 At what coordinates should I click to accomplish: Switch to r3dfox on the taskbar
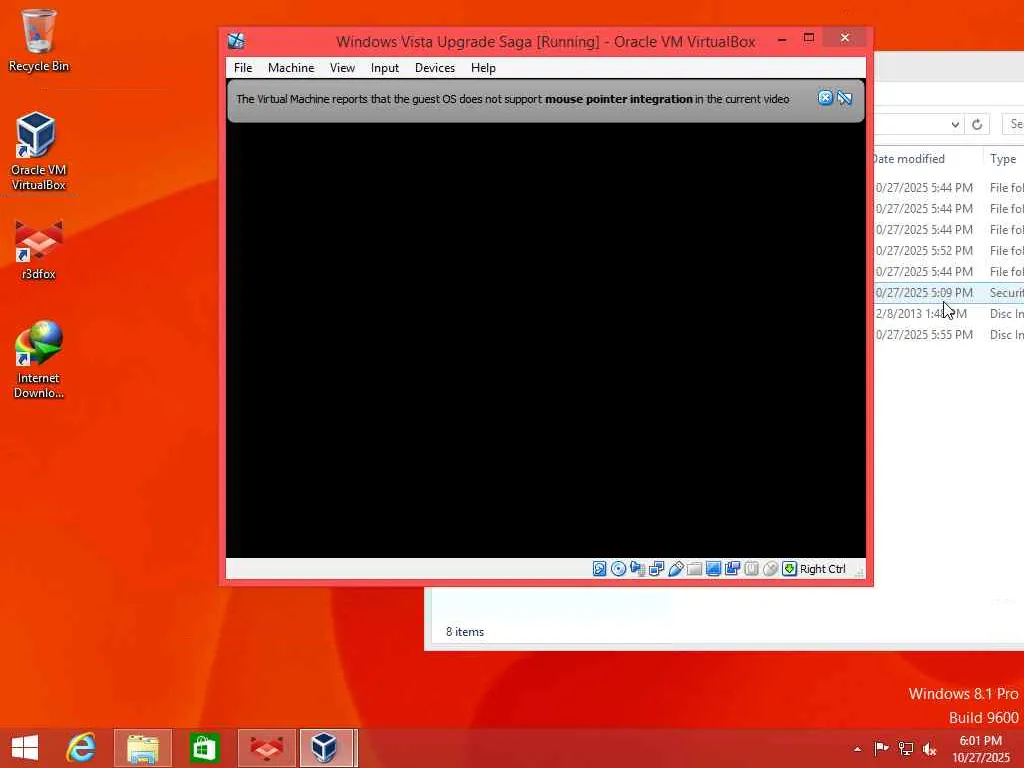point(266,748)
